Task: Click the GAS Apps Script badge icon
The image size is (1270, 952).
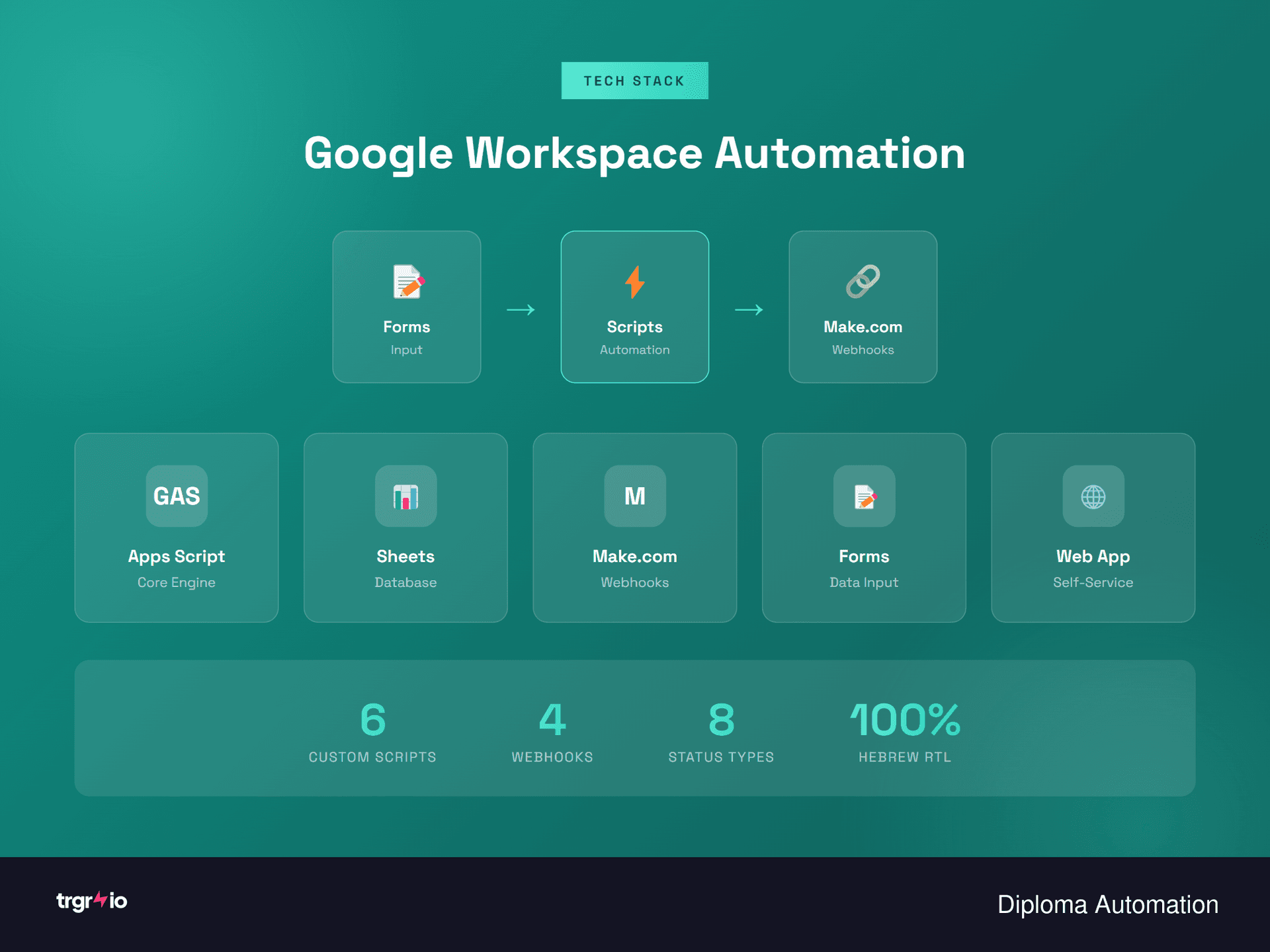Action: 176,496
